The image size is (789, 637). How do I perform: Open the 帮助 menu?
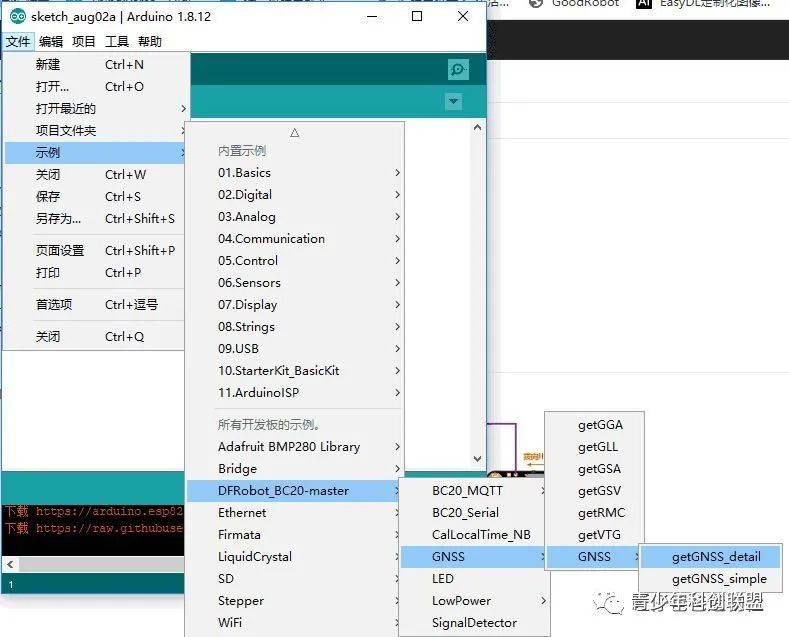pos(150,41)
